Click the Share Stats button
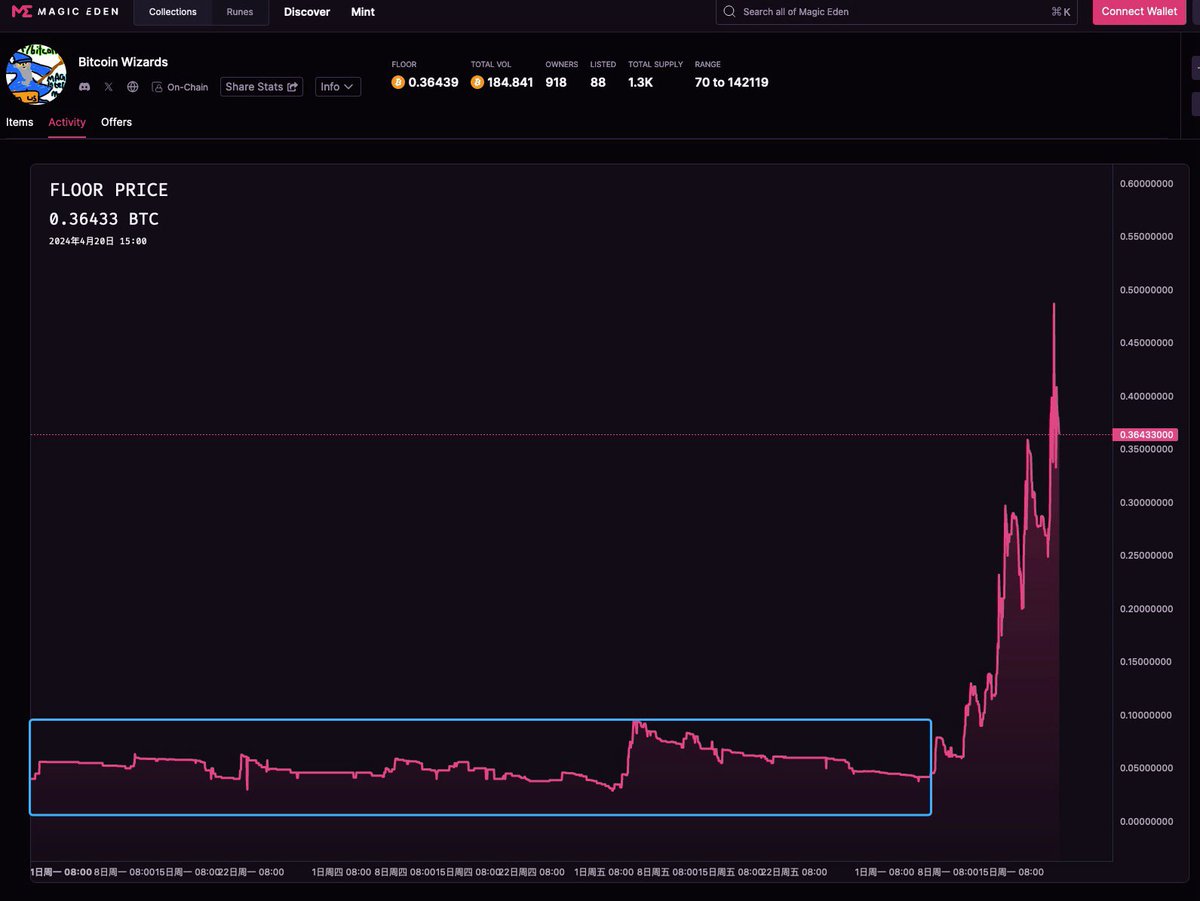The width and height of the screenshot is (1200, 901). [x=262, y=87]
